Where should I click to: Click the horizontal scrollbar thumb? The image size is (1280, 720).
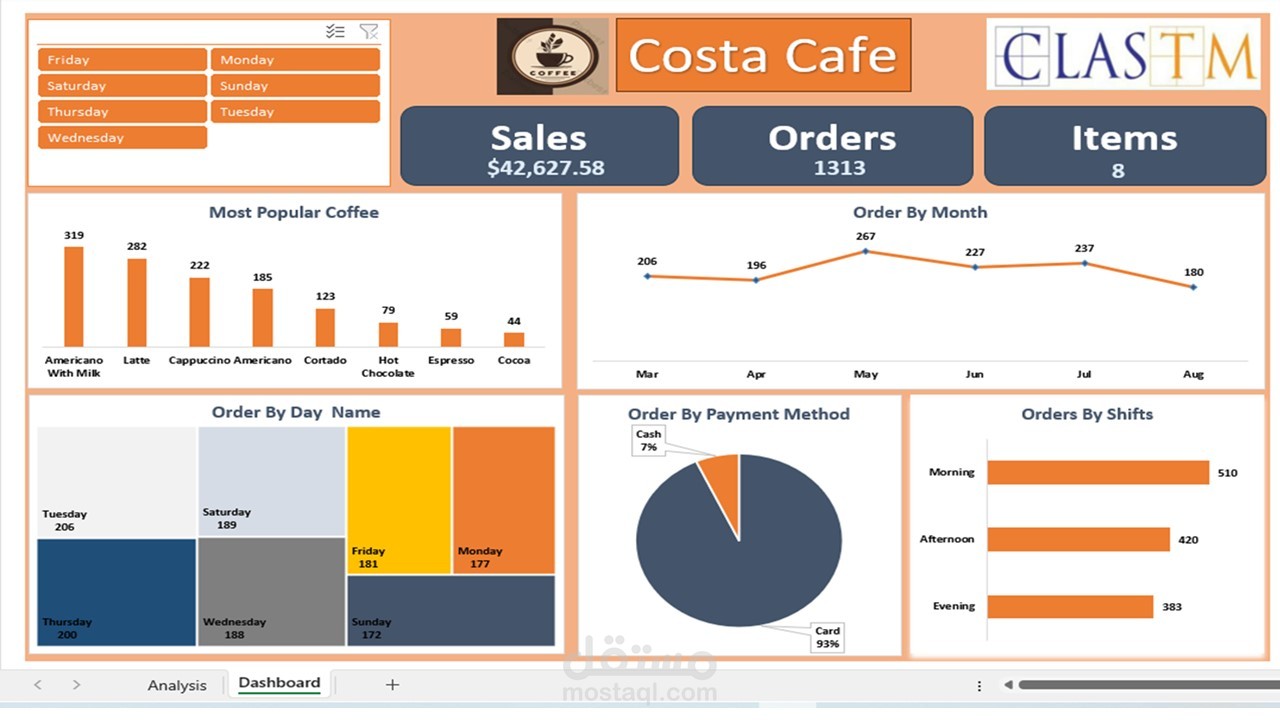pyautogui.click(x=1149, y=685)
